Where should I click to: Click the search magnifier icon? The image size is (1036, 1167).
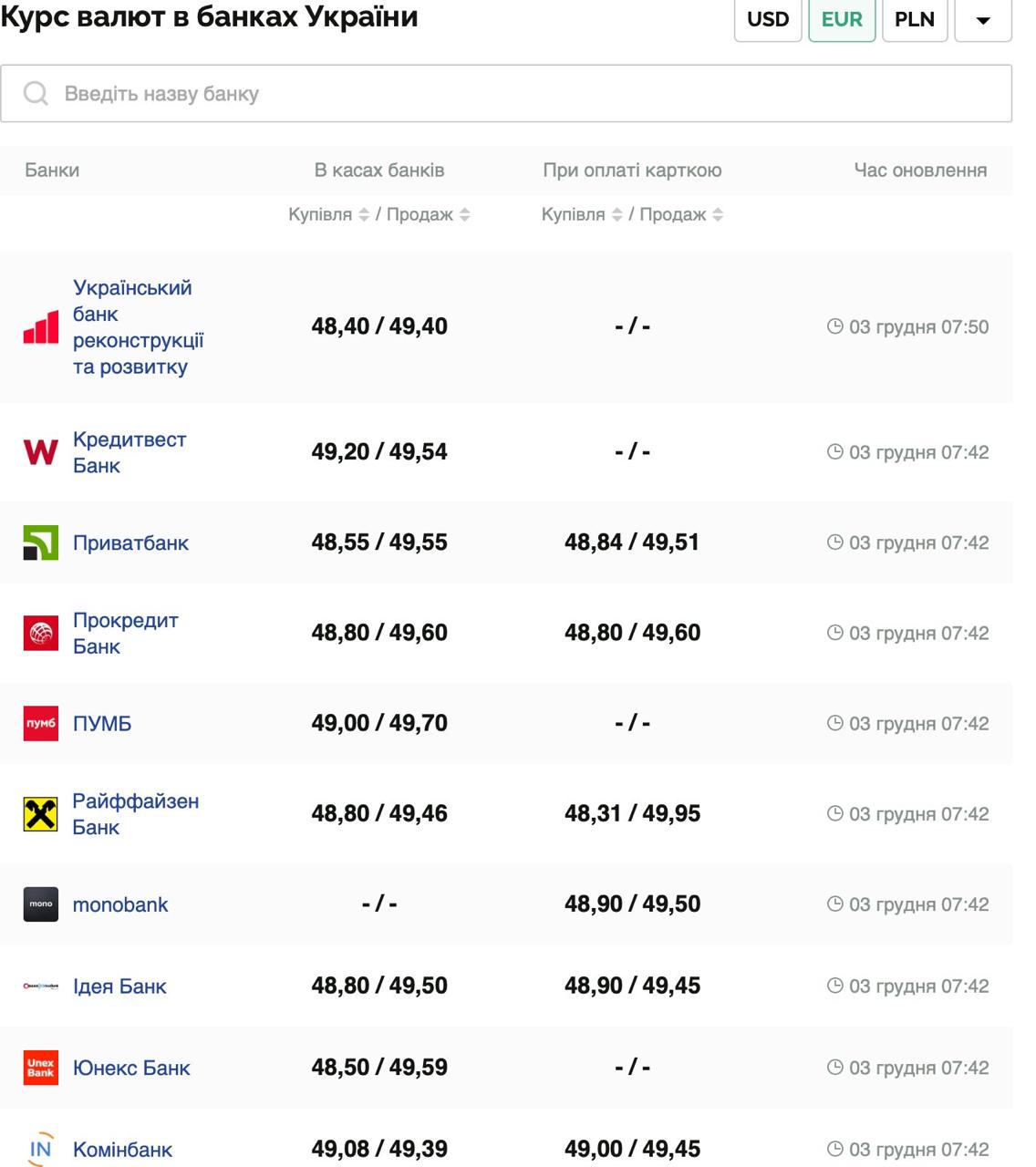[x=36, y=93]
